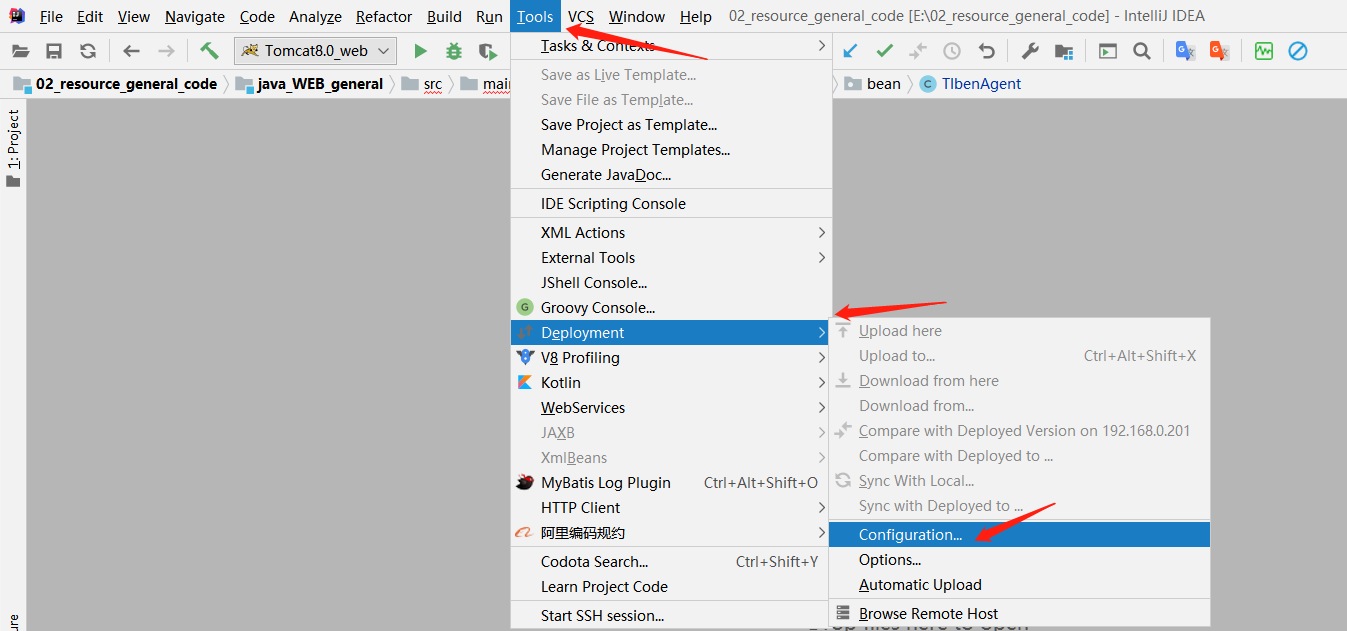This screenshot has width=1347, height=631.
Task: Open the Help menu
Action: point(696,17)
